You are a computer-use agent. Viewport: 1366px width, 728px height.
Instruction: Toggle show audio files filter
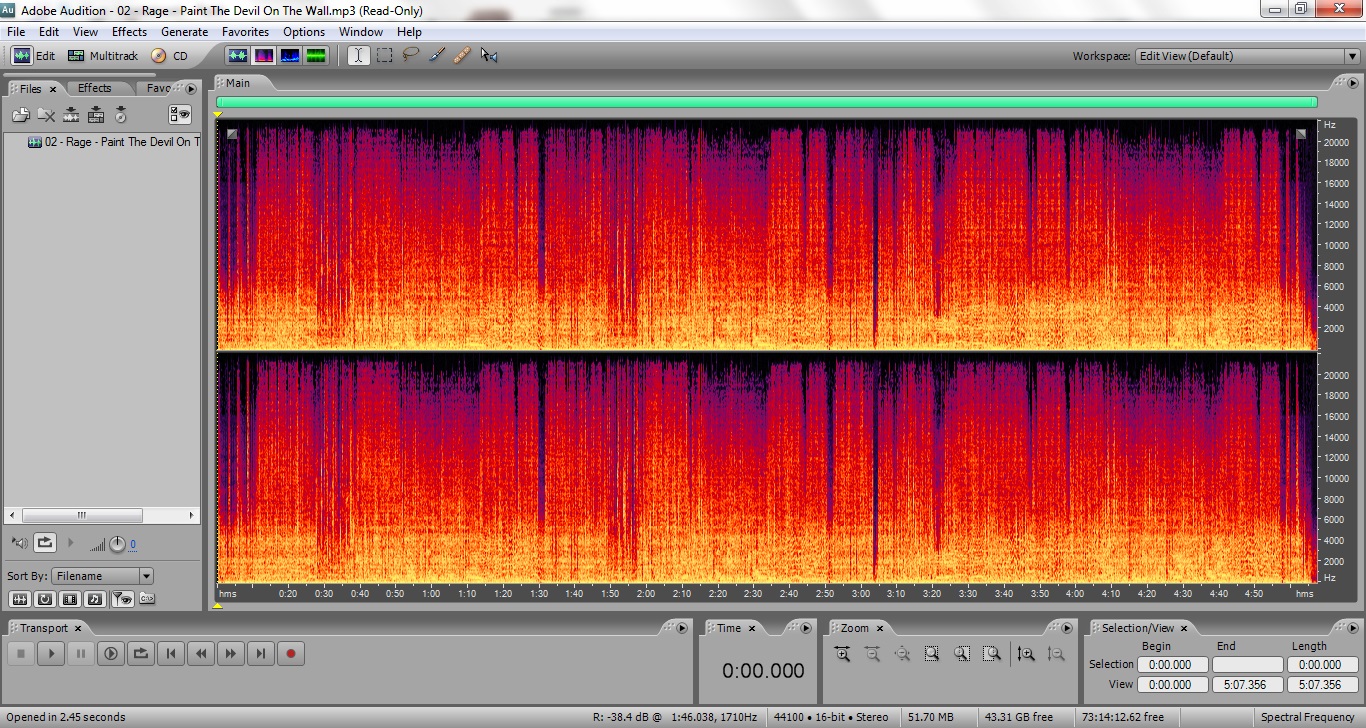[x=18, y=599]
